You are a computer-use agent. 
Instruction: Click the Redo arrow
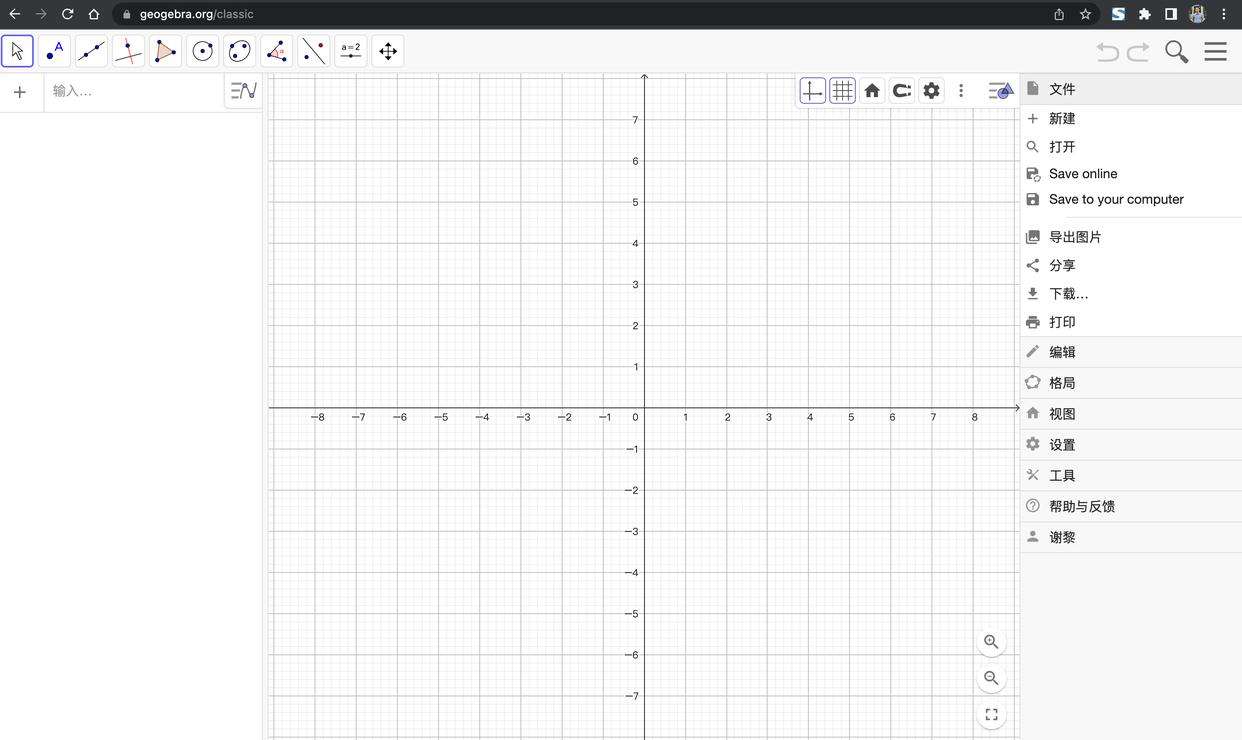pos(1138,52)
